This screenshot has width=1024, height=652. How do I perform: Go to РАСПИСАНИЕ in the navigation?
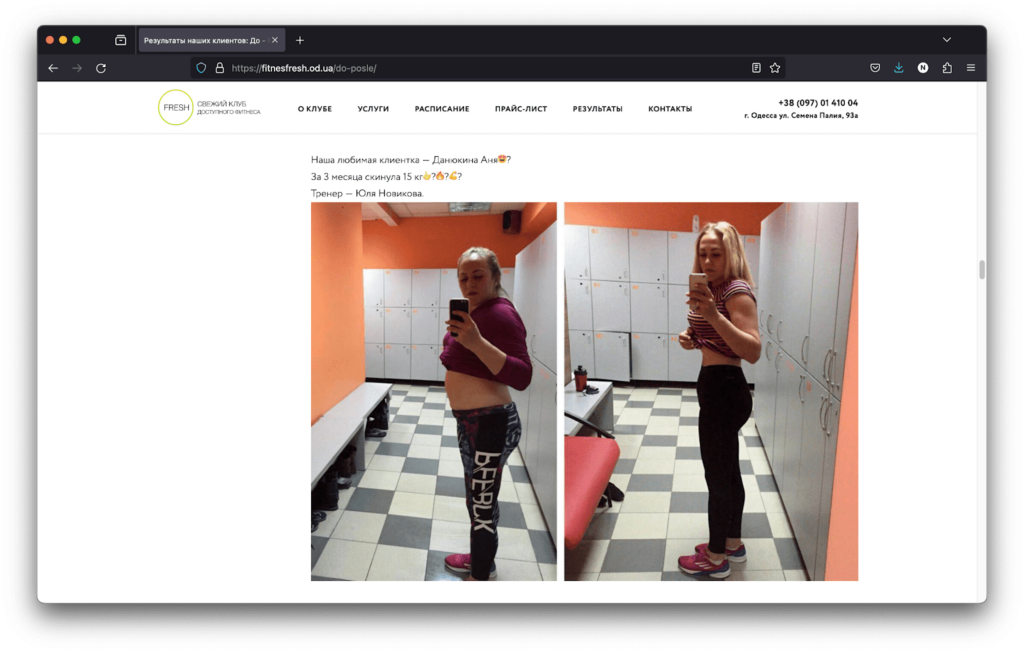coord(442,109)
